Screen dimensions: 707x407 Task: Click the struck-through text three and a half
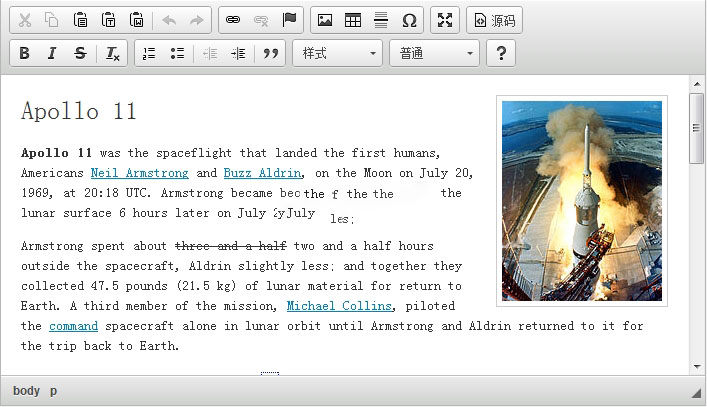pos(230,246)
